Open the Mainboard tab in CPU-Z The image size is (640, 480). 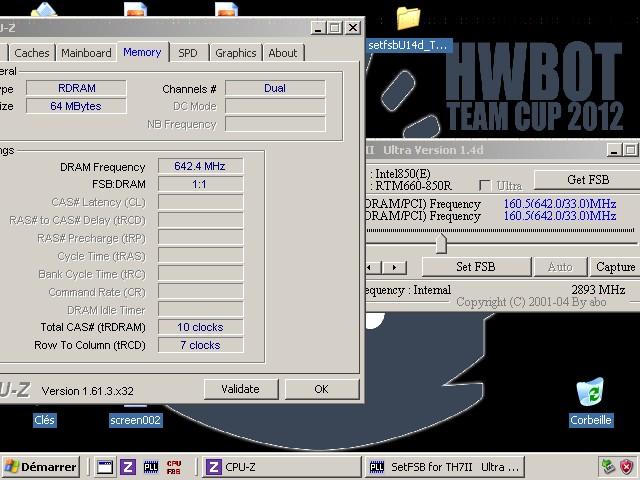coord(86,53)
